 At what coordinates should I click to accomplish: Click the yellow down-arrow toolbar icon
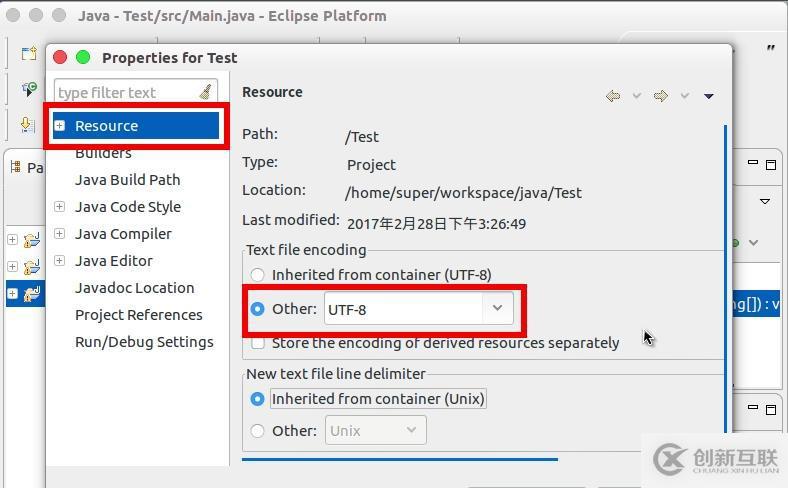pos(29,124)
